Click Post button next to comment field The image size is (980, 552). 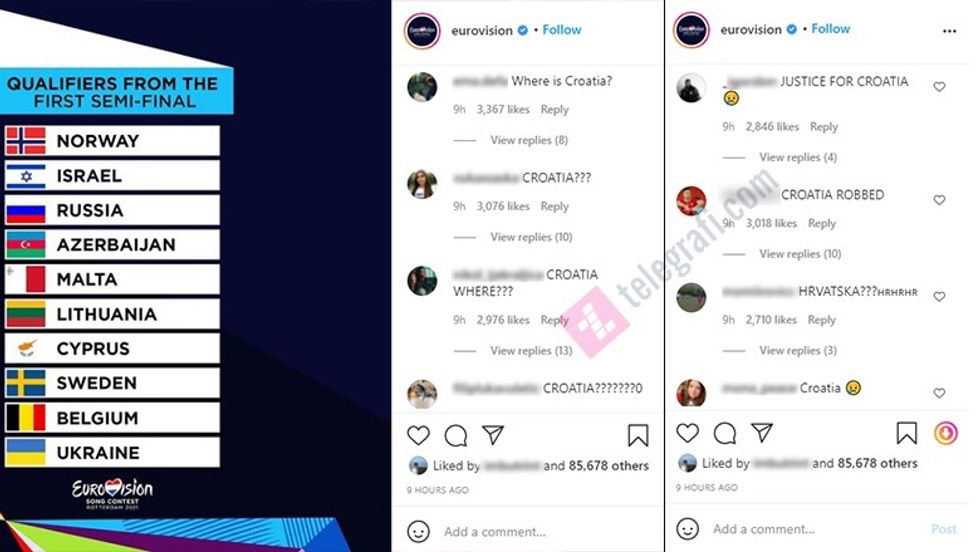click(944, 529)
